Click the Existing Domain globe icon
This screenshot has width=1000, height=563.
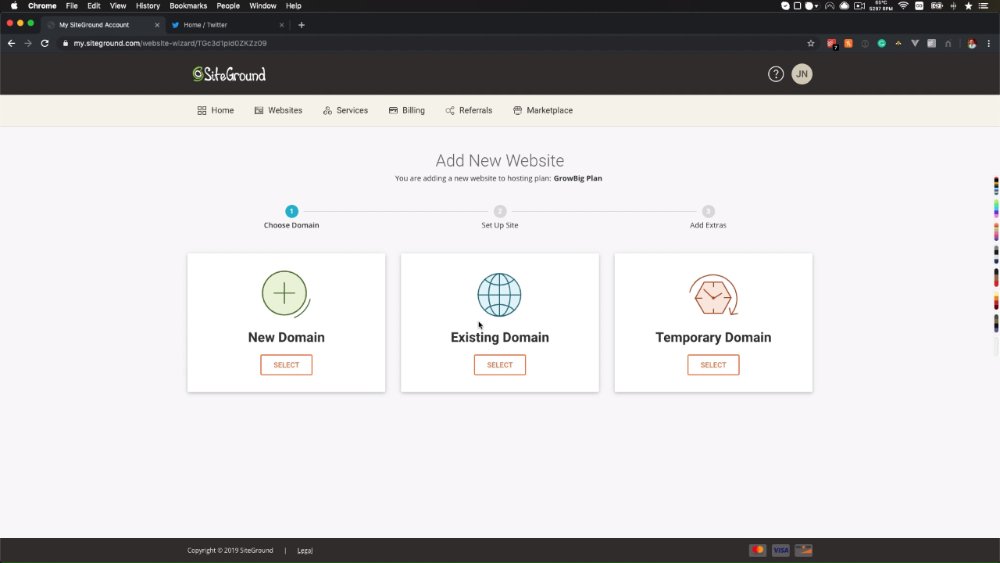click(499, 295)
